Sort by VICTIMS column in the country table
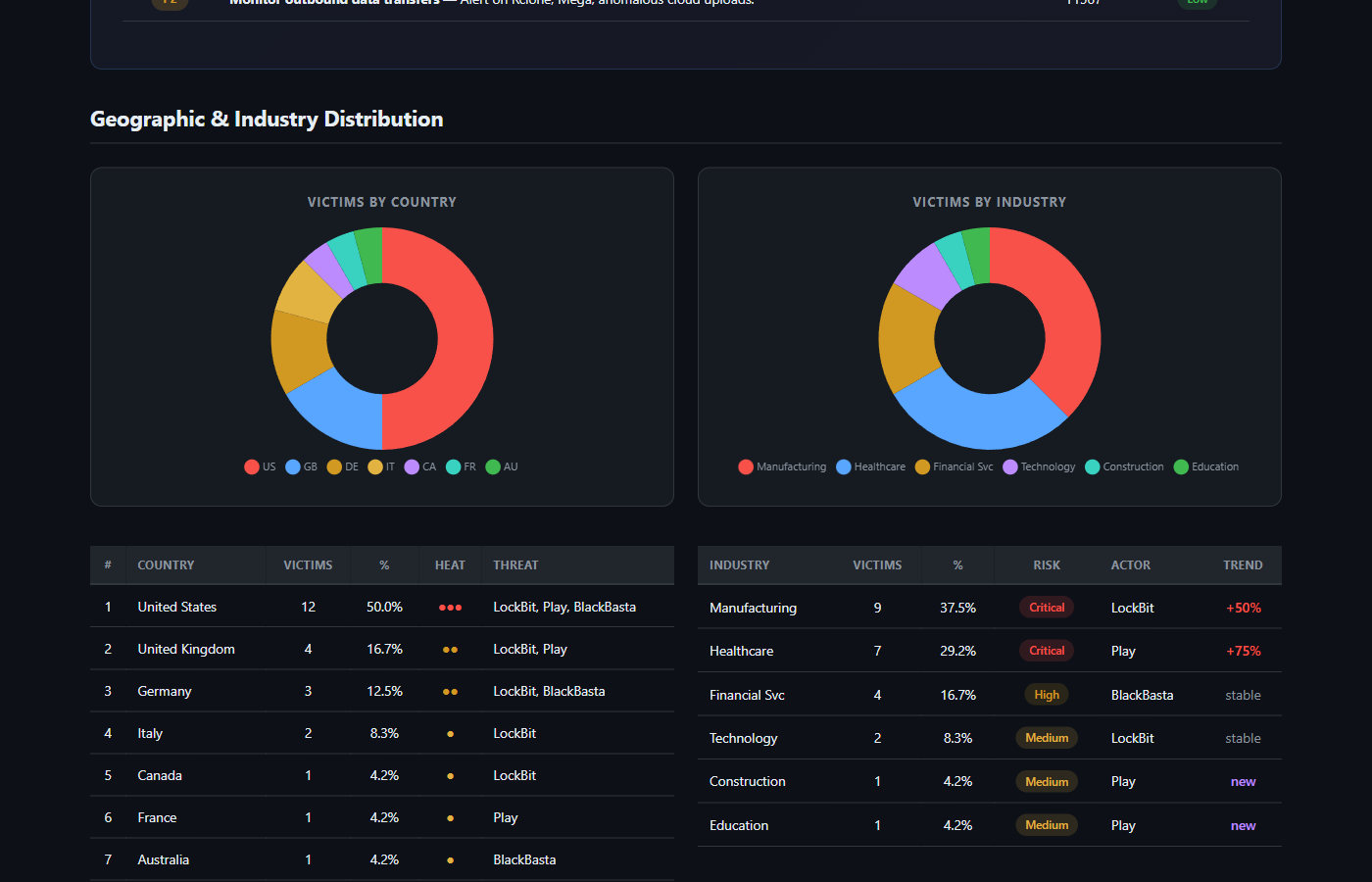 (308, 565)
